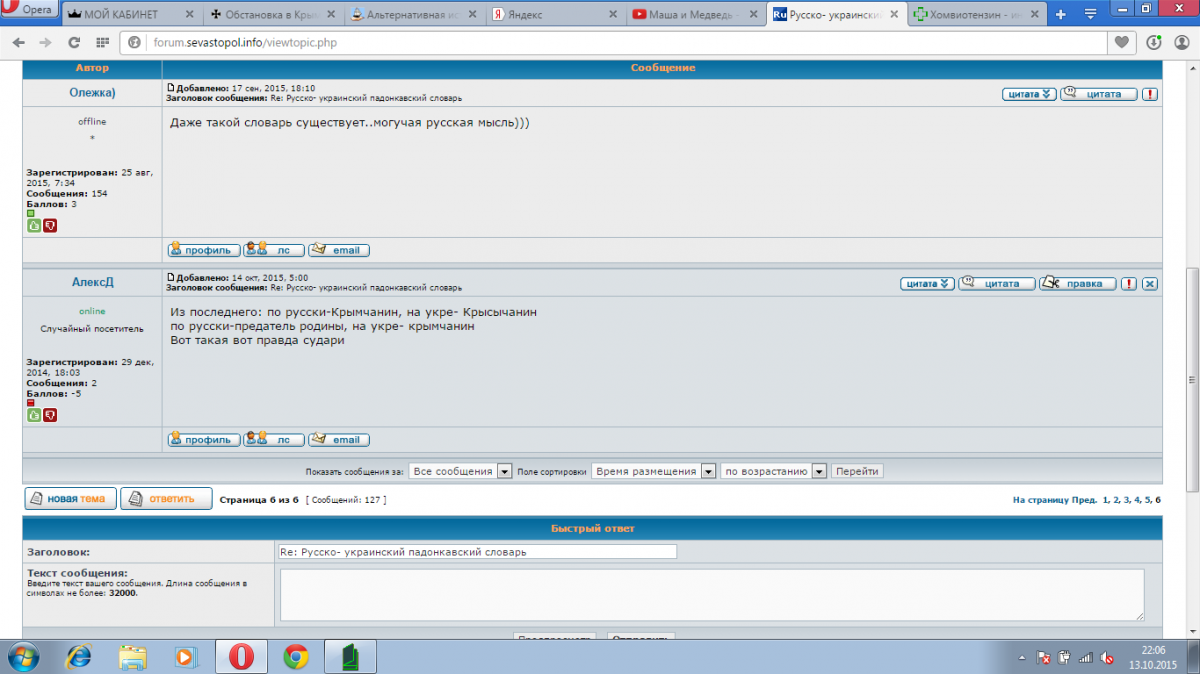Viewport: 1200px width, 674px height.
Task: Click in the Заголовок subject field
Action: [477, 551]
